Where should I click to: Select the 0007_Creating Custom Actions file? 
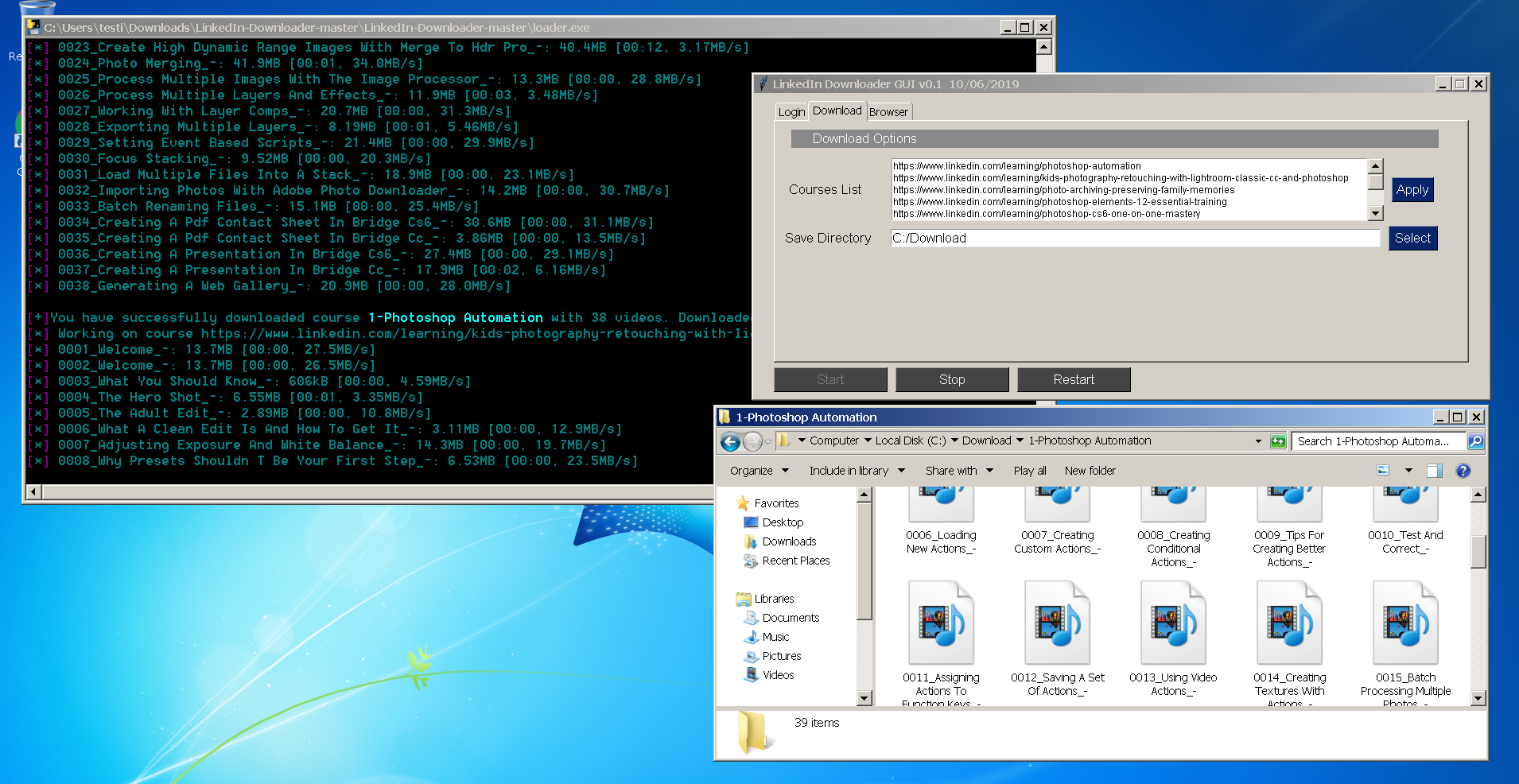click(x=1057, y=521)
